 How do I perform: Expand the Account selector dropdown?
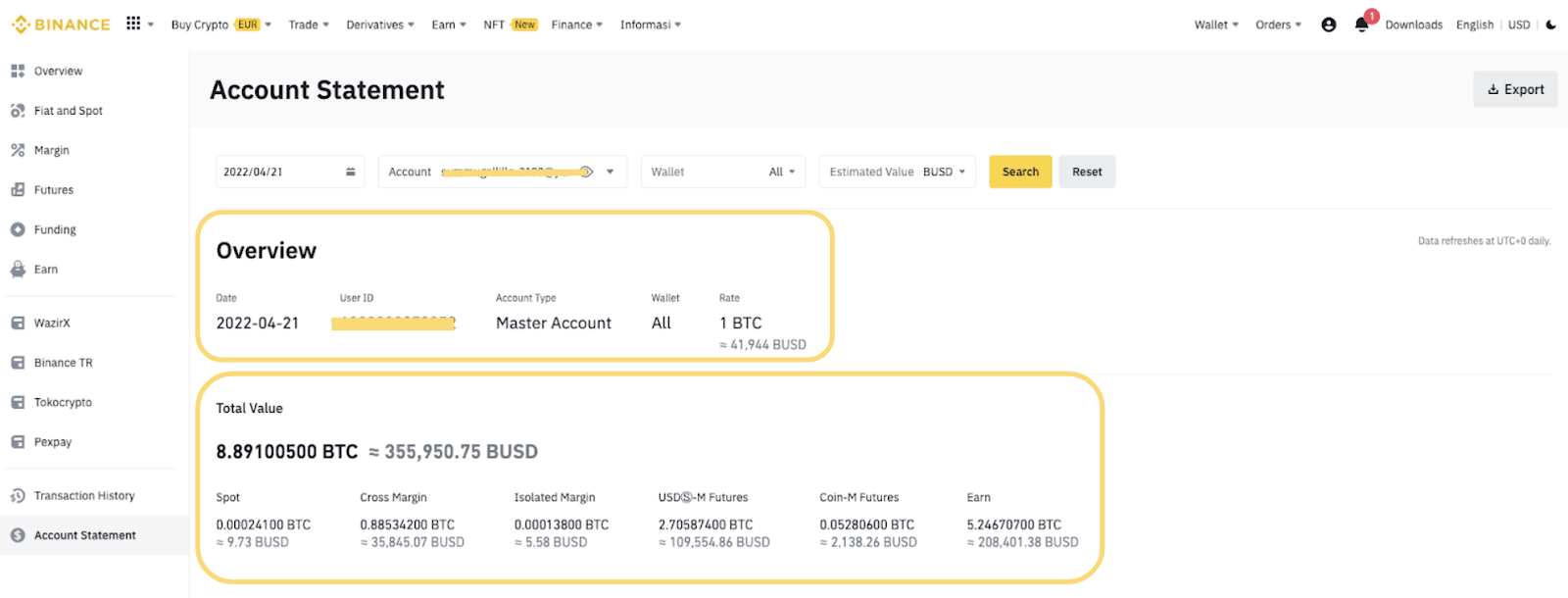tap(610, 172)
